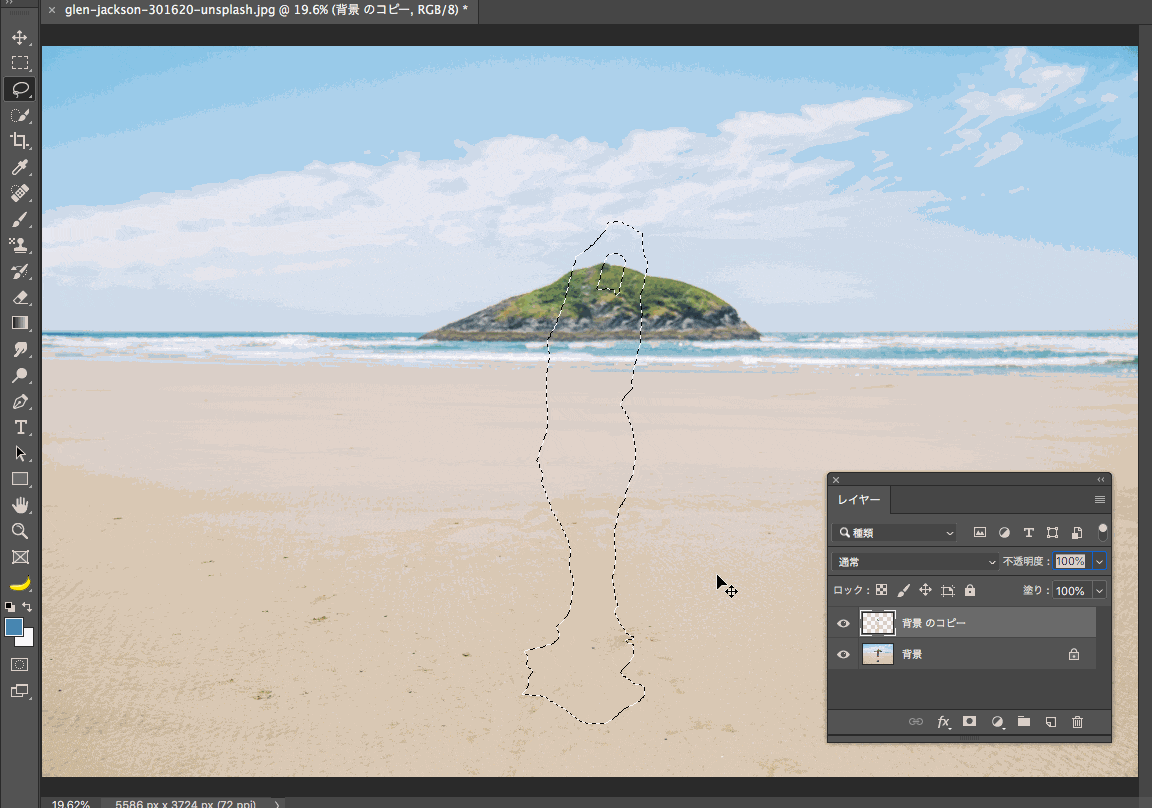1152x808 pixels.
Task: Select the Rectangular Marquee tool
Action: [19, 63]
